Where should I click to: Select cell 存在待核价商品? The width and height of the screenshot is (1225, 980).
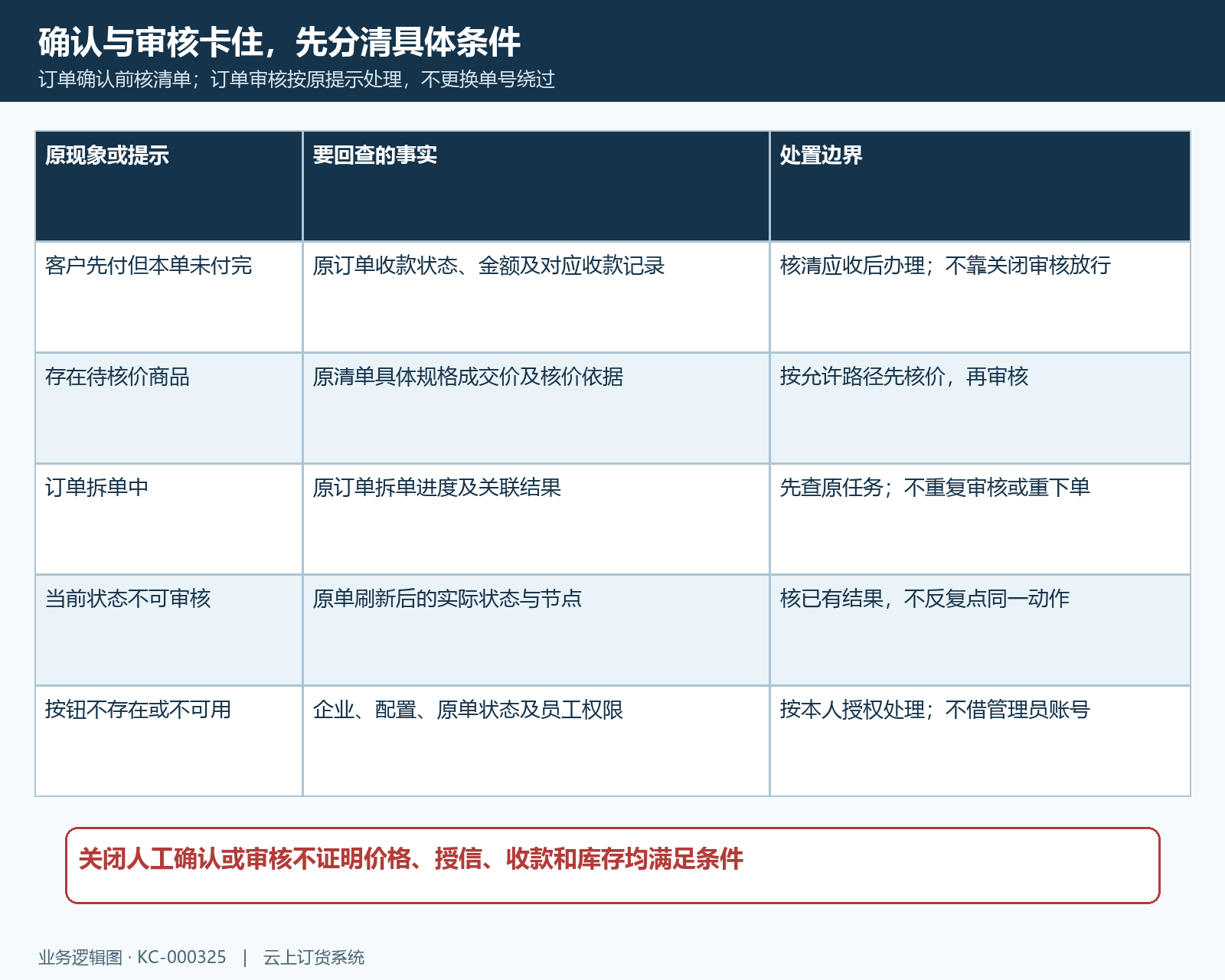pos(168,408)
